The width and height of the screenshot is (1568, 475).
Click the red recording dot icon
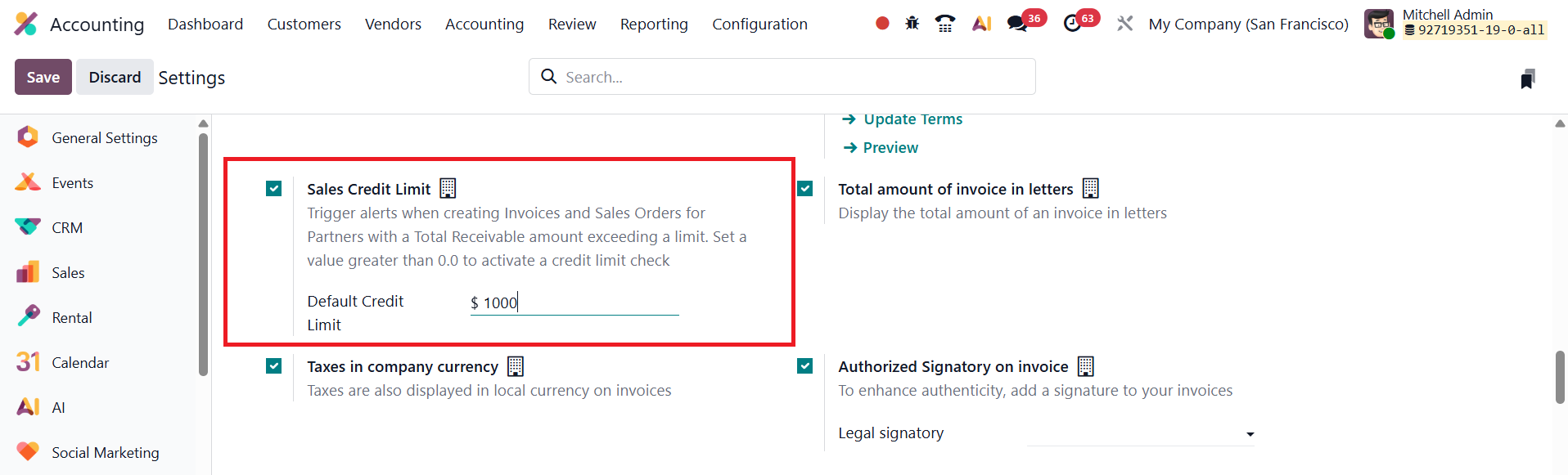click(882, 24)
